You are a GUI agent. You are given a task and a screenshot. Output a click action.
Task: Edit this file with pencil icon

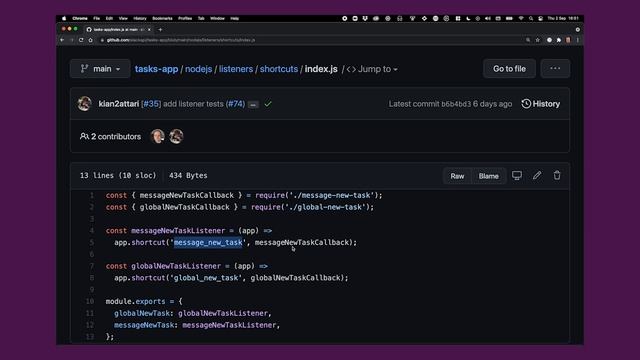coord(537,176)
